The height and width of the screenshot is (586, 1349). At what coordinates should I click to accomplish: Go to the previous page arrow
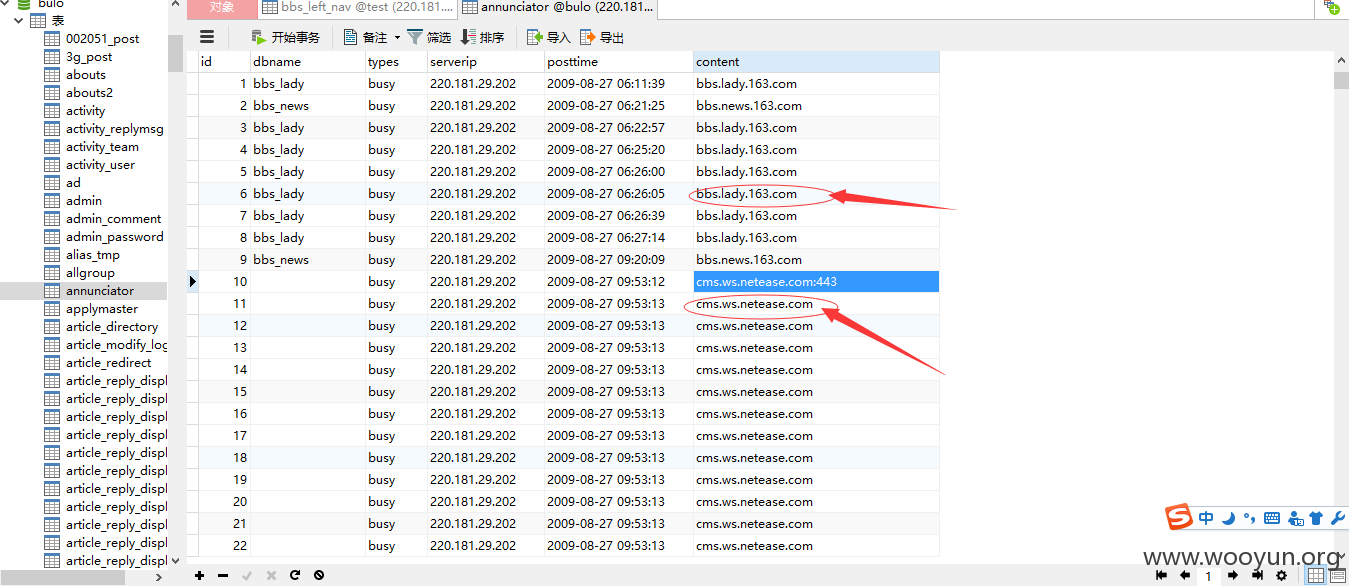(1185, 575)
